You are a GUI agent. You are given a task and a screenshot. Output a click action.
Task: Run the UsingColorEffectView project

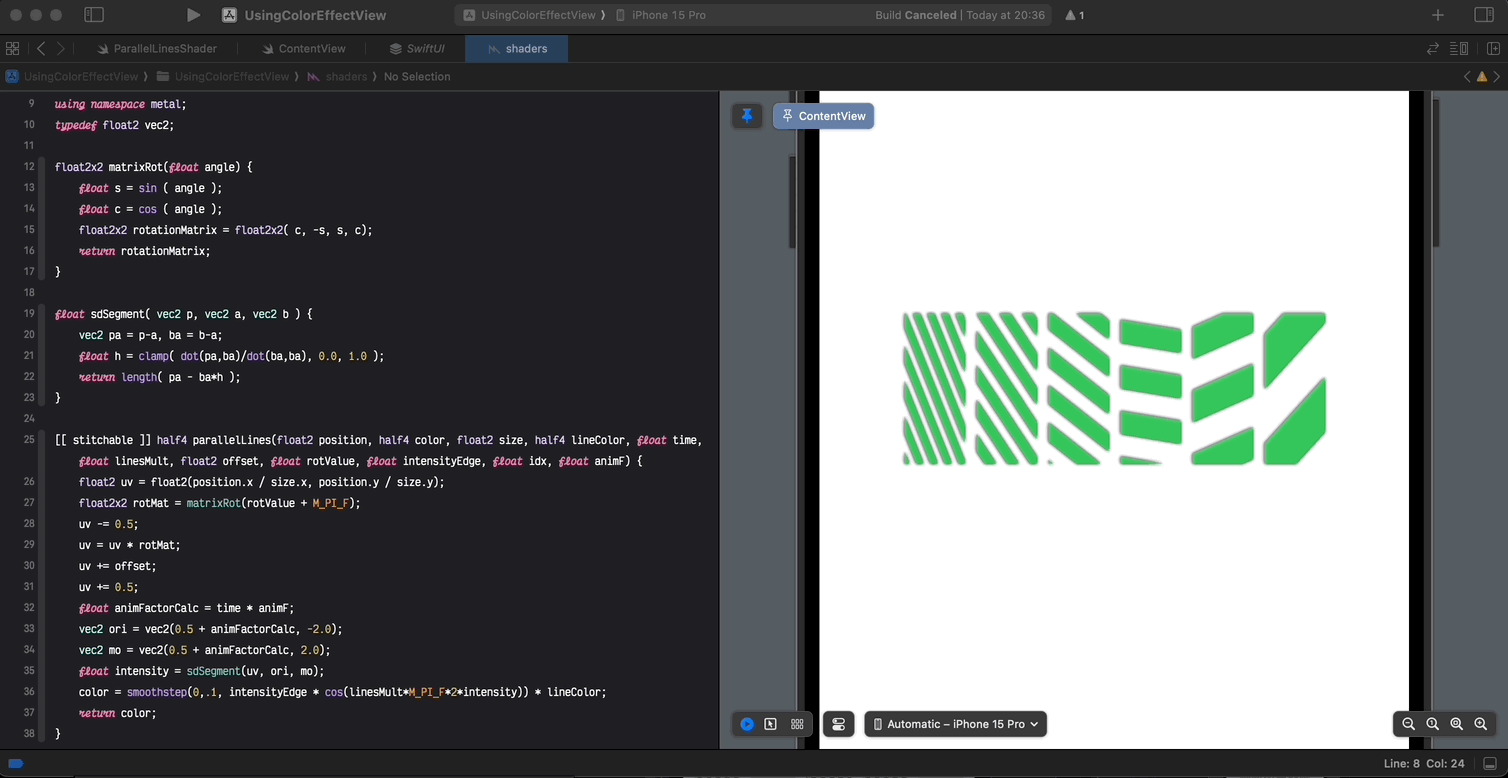[x=193, y=15]
